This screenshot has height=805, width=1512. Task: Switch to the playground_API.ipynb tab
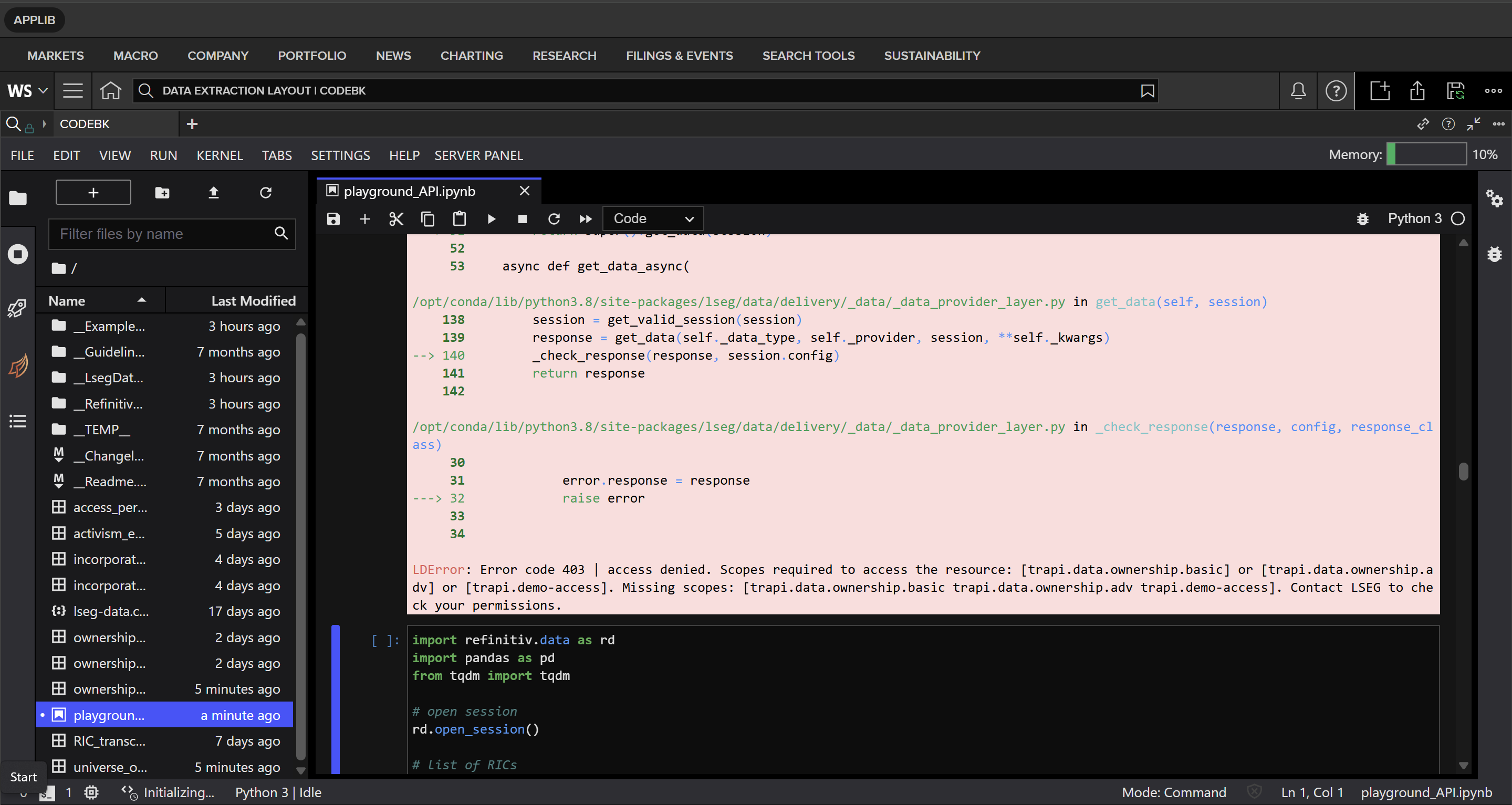pyautogui.click(x=409, y=191)
